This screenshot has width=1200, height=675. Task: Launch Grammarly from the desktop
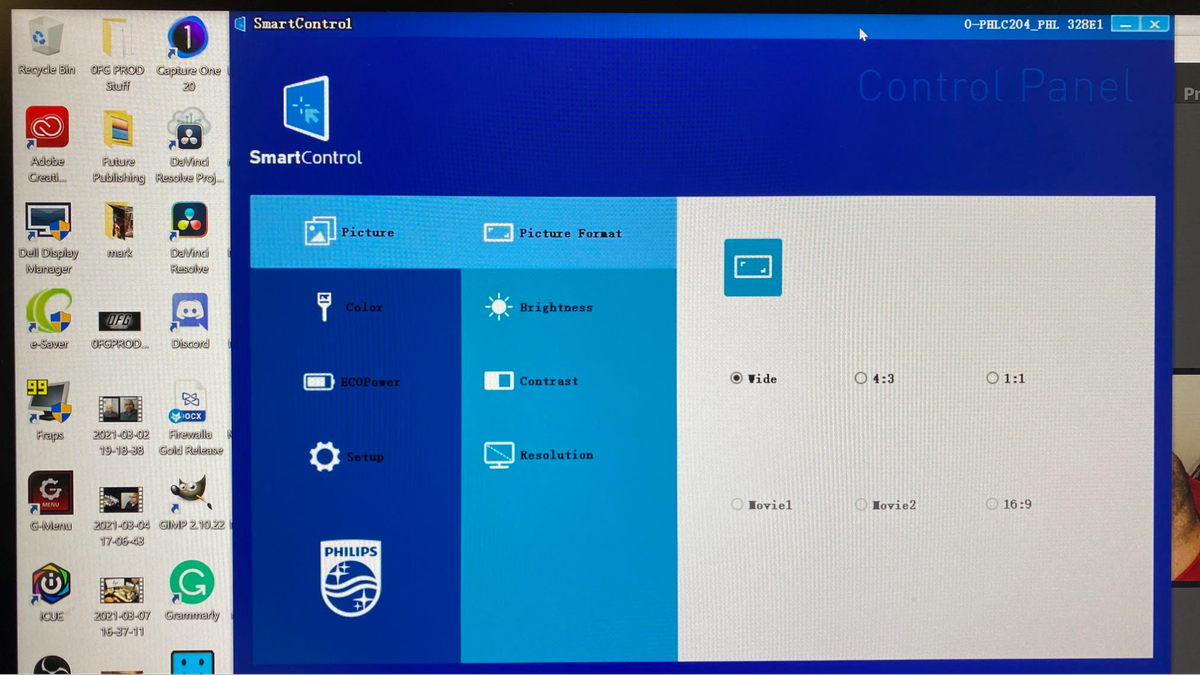192,592
